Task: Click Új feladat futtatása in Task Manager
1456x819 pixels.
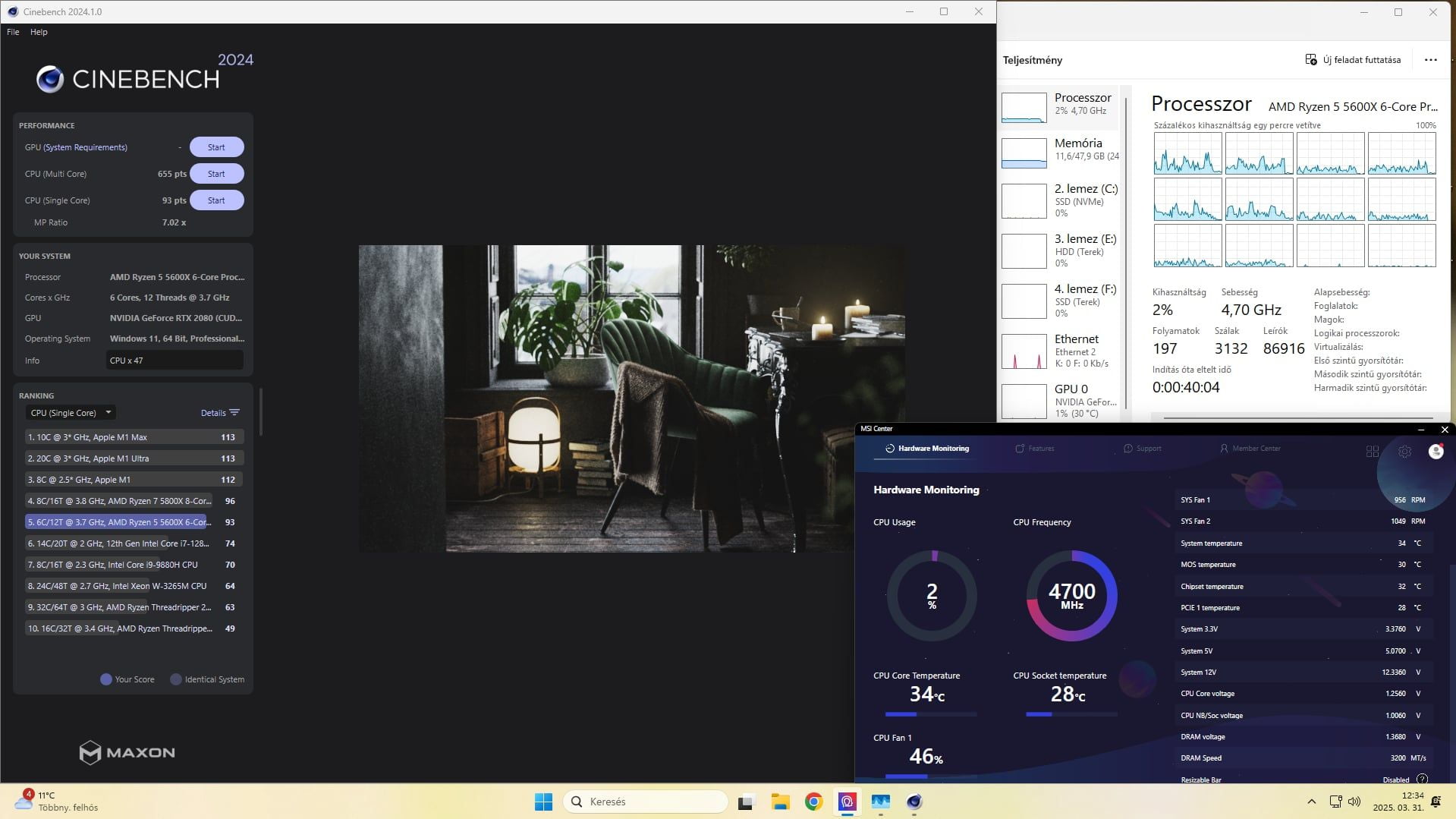Action: [1353, 60]
